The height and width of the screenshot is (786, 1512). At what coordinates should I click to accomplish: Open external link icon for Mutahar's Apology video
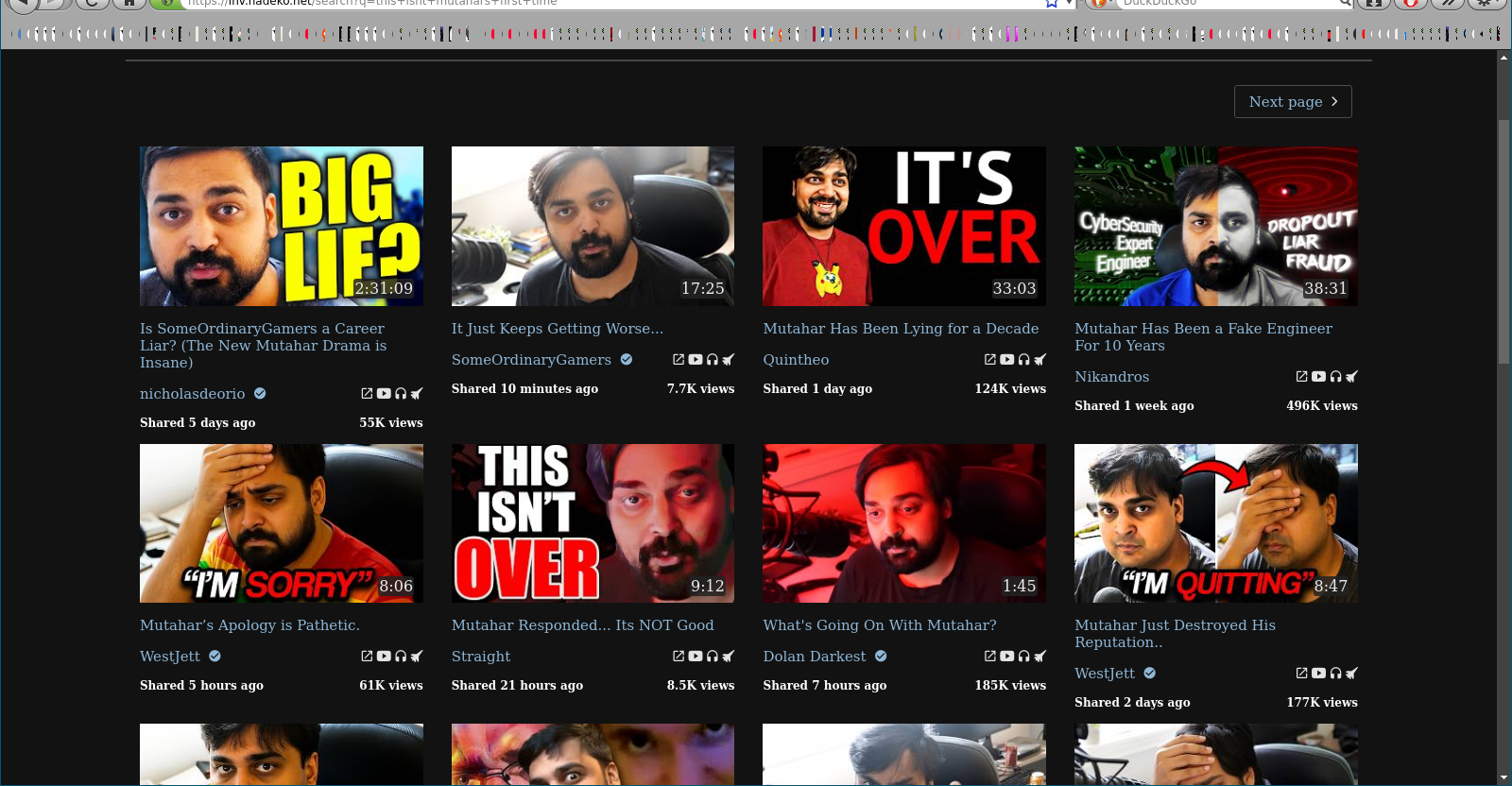[x=367, y=657]
